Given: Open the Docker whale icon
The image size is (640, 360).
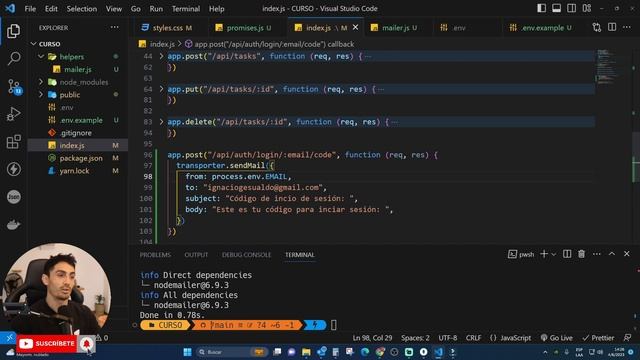Looking at the screenshot, I should (13, 224).
